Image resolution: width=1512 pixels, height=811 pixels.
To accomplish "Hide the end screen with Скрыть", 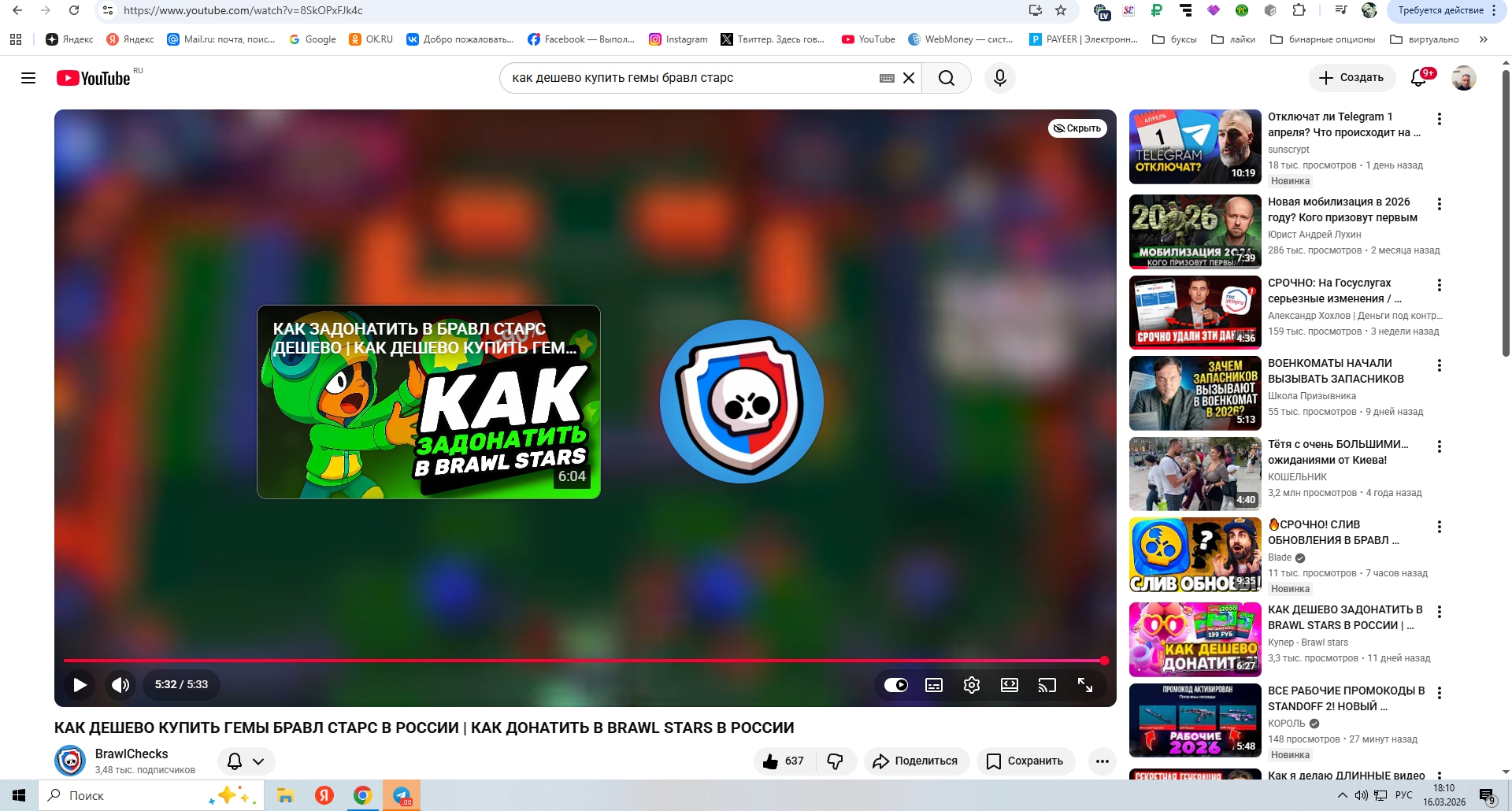I will tap(1077, 128).
